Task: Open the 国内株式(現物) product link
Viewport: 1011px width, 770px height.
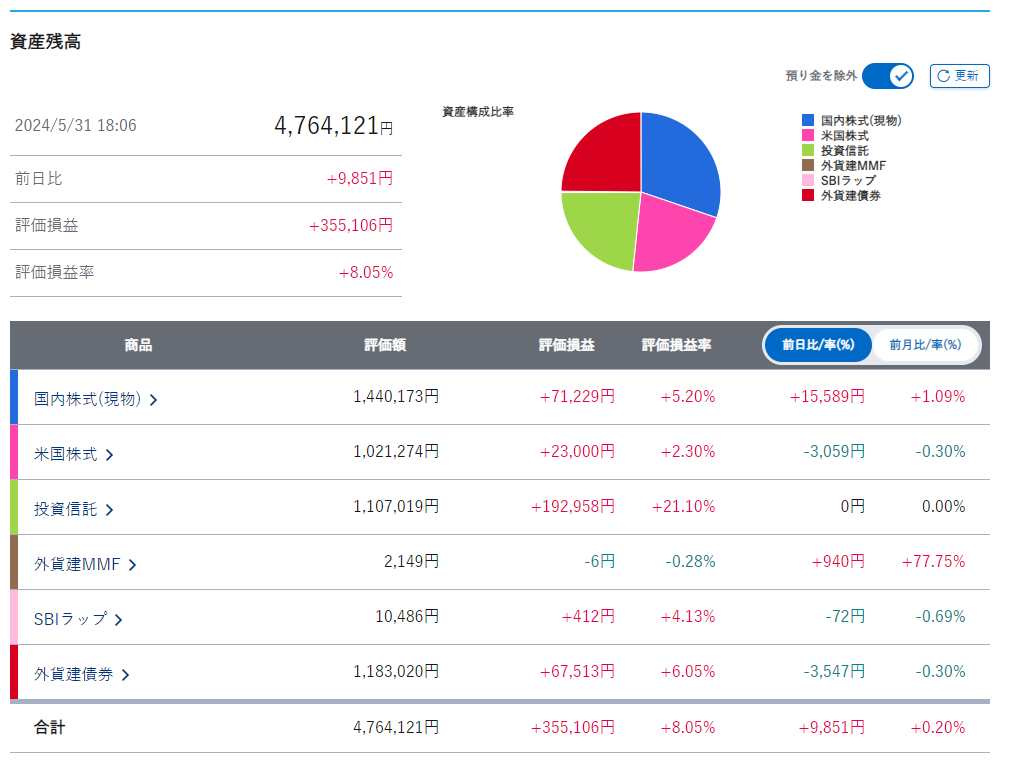Action: tap(87, 398)
